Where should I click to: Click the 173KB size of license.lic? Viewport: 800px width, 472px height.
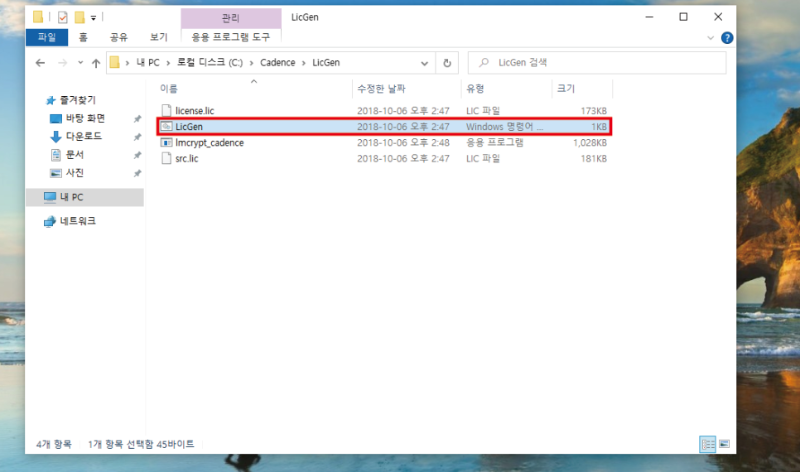[x=593, y=111]
